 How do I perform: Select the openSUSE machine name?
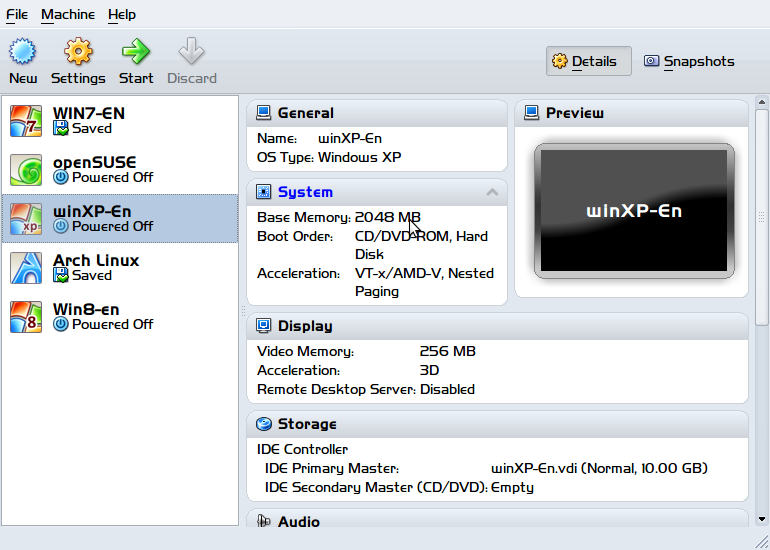coord(94,162)
